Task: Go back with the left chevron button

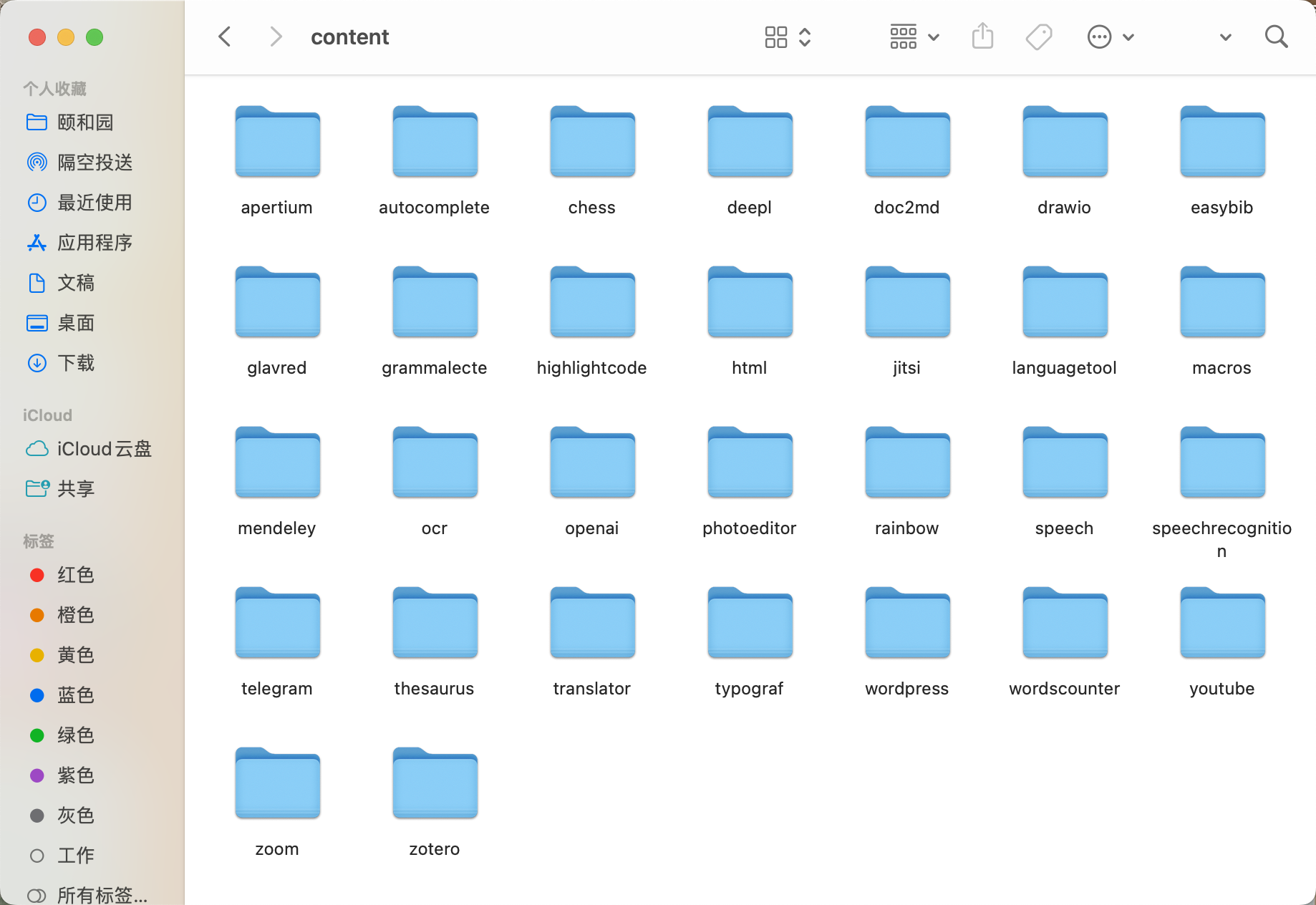Action: tap(225, 37)
